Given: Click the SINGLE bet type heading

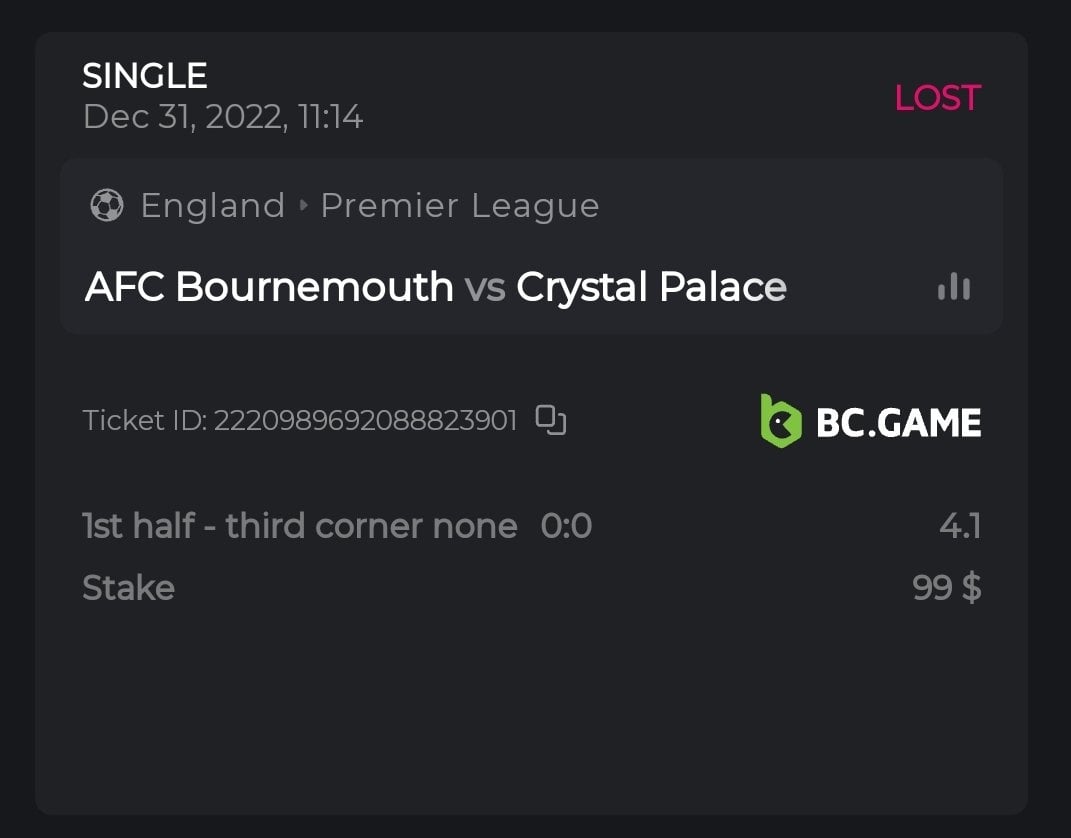Looking at the screenshot, I should tap(145, 76).
